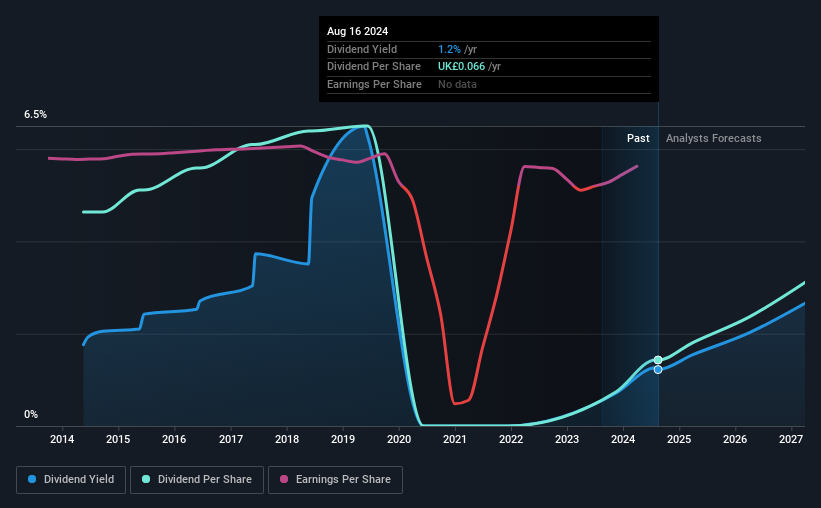Toggle the Earnings Per Share legend button
Viewport: 821px width, 508px height.
coord(335,480)
